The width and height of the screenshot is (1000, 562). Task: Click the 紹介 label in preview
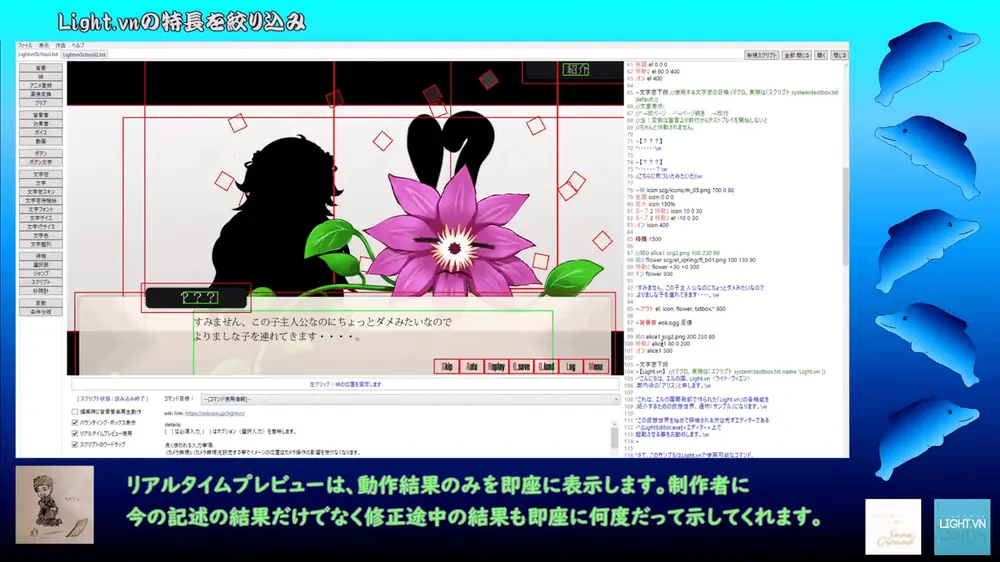tap(577, 70)
